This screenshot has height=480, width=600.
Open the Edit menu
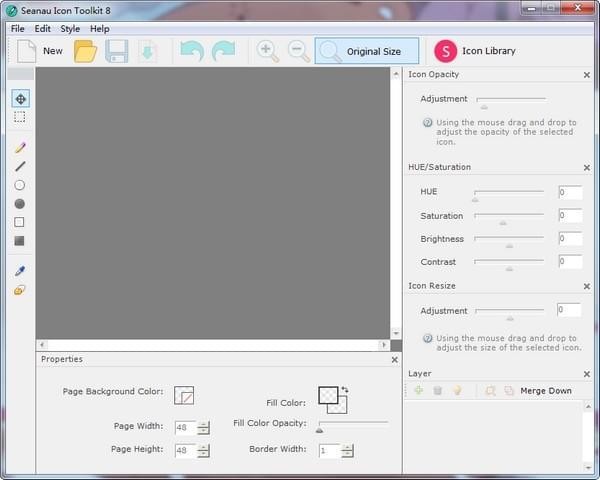[x=42, y=29]
